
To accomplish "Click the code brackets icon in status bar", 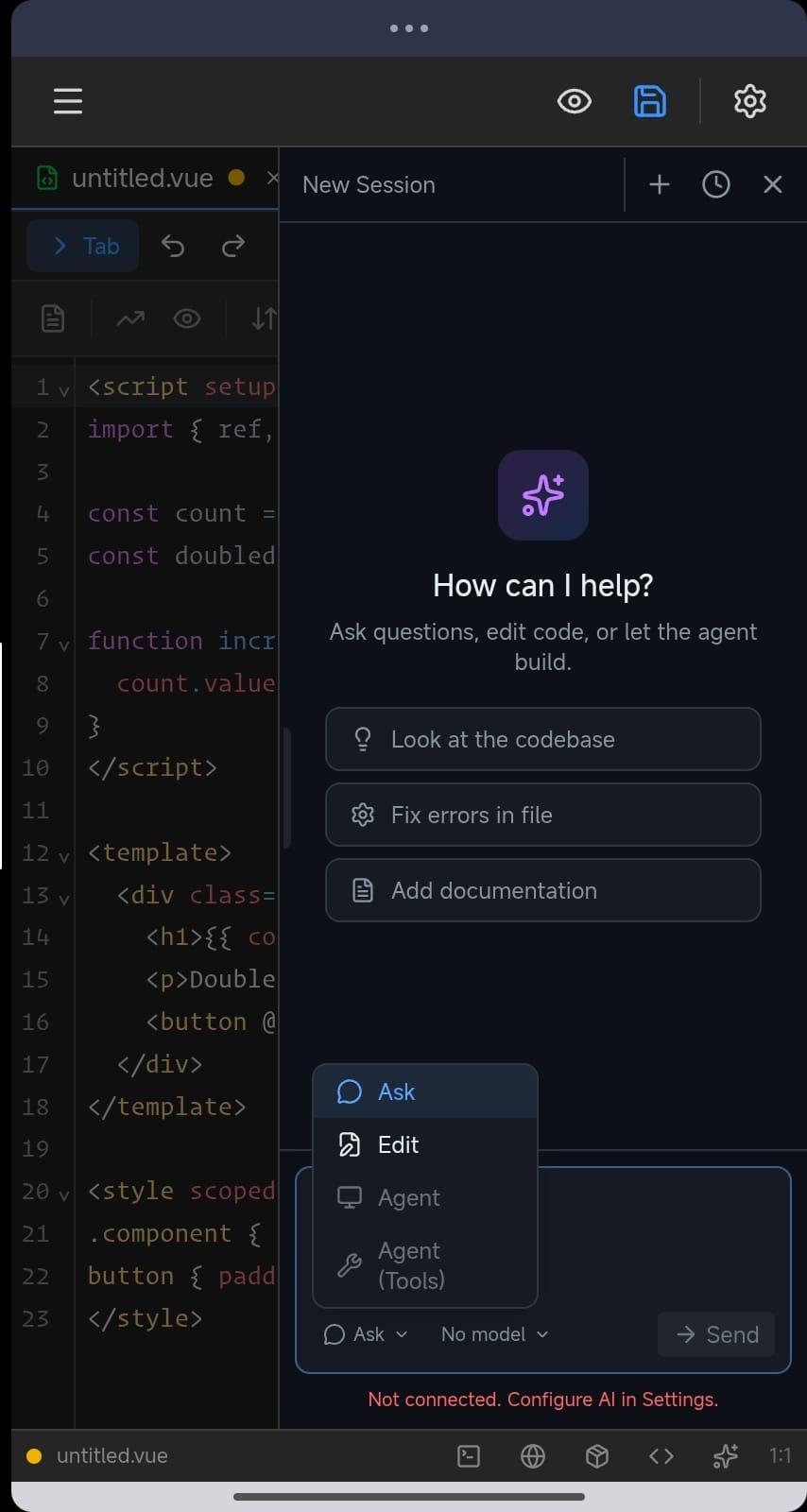I will pos(661,1456).
